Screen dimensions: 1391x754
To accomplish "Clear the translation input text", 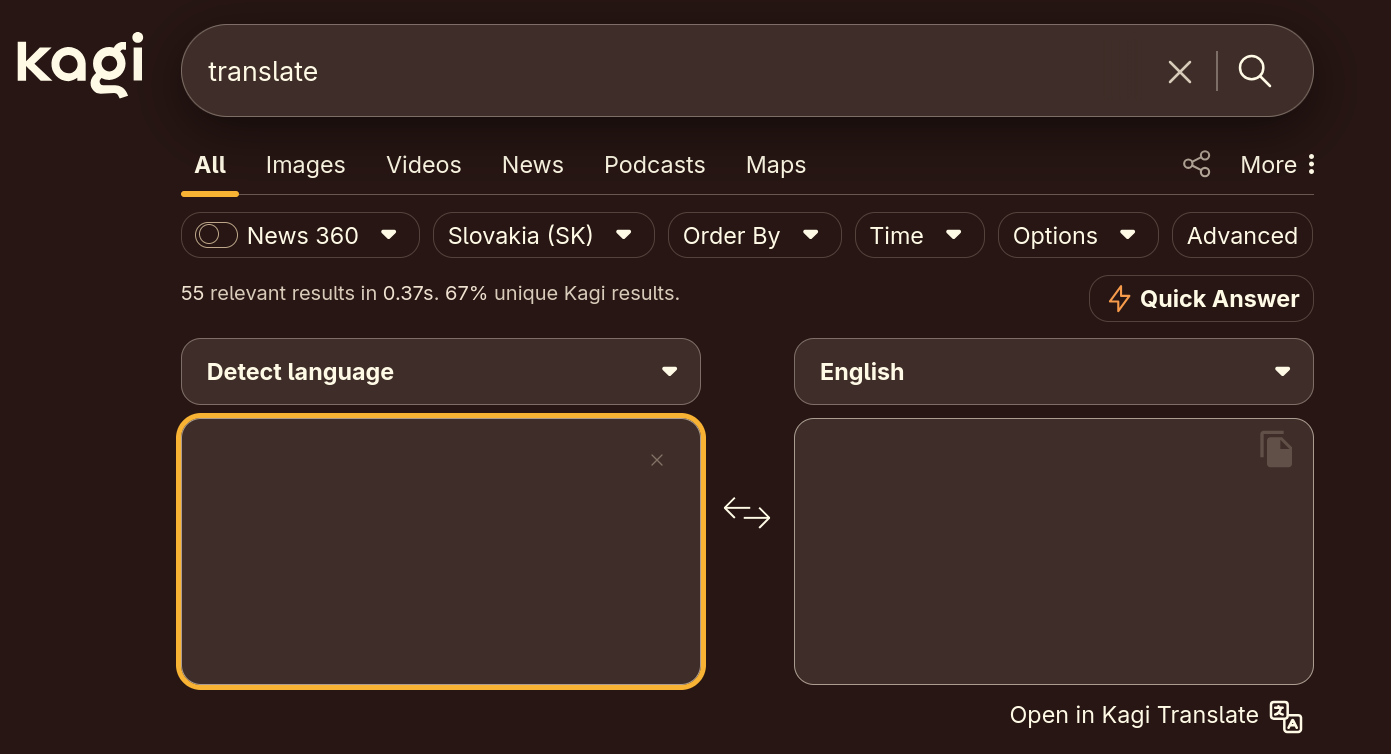I will 657,460.
